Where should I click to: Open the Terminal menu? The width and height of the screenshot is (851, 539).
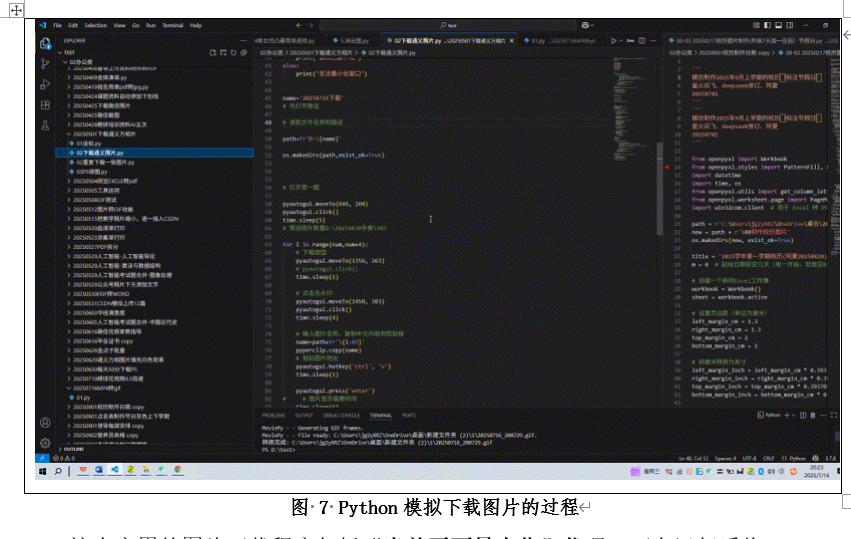tap(173, 25)
